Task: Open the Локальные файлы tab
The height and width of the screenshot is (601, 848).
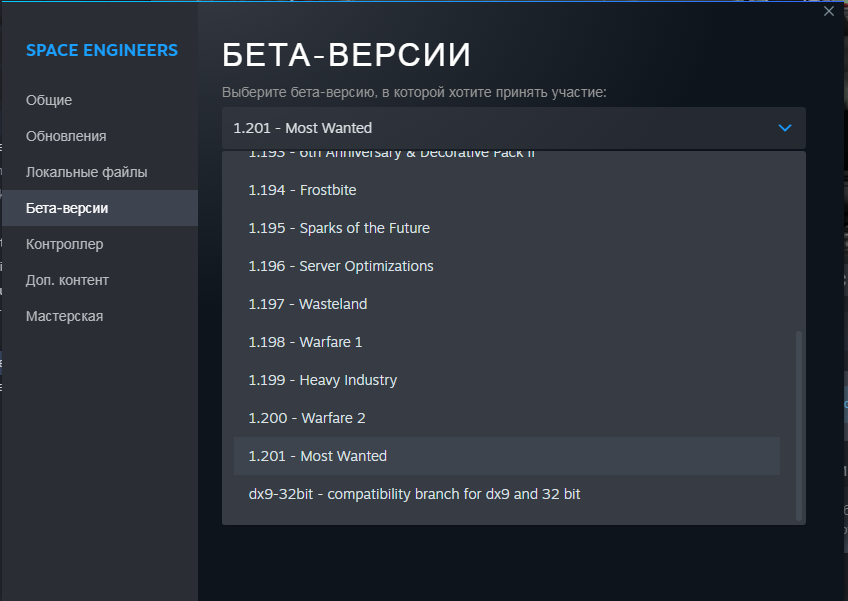Action: [x=86, y=172]
